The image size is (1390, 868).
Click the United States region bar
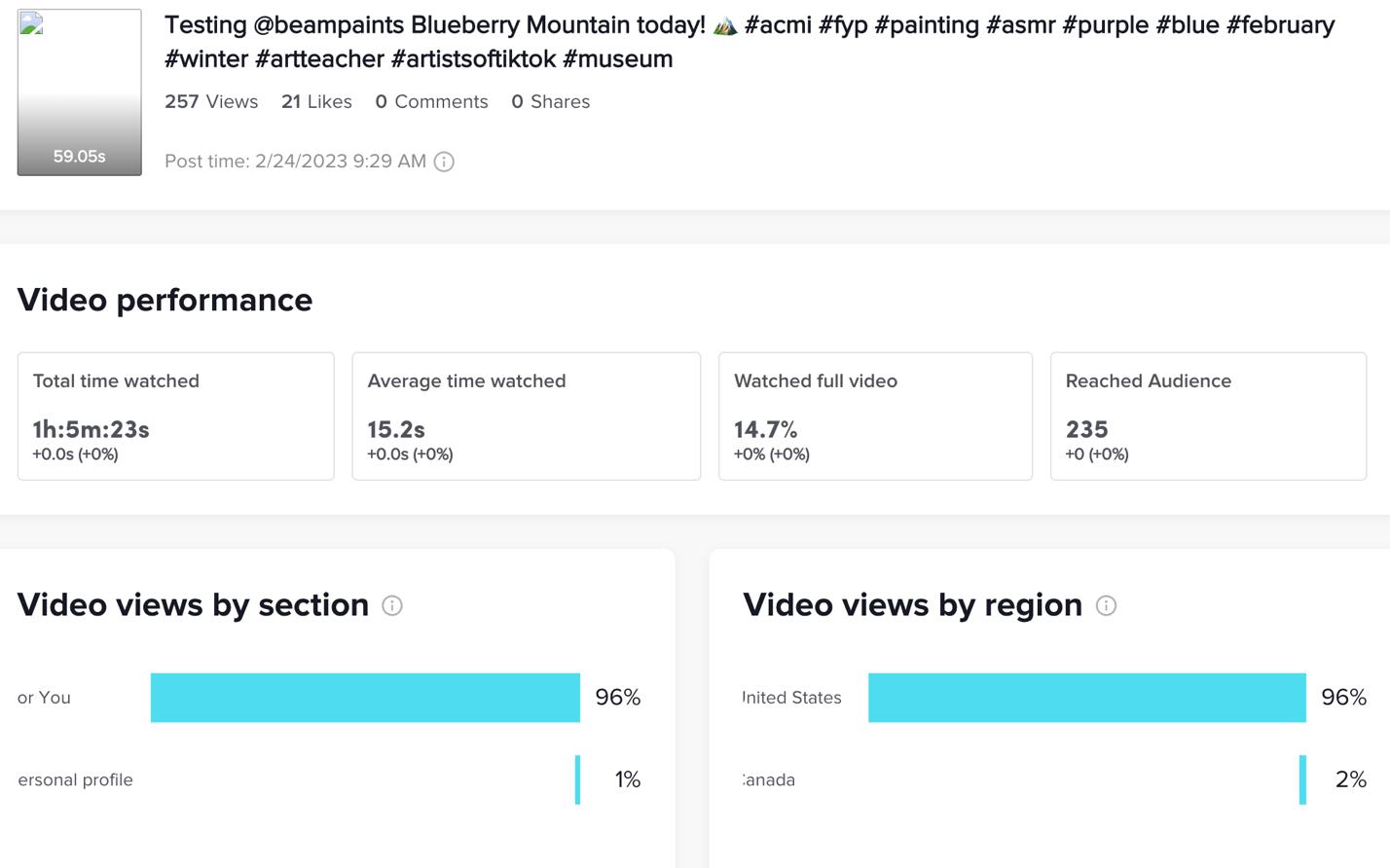tap(1086, 698)
